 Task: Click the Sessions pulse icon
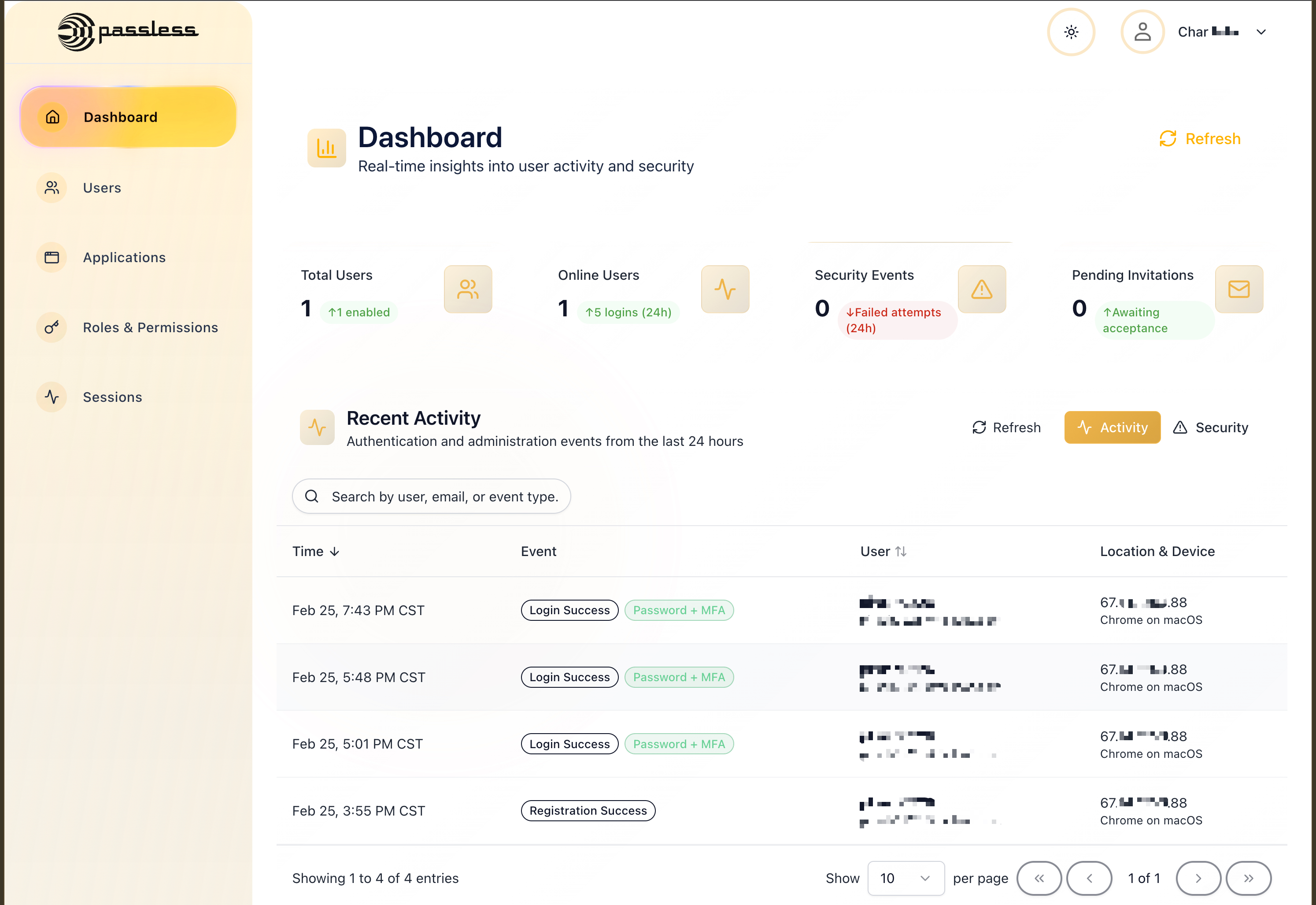click(52, 397)
